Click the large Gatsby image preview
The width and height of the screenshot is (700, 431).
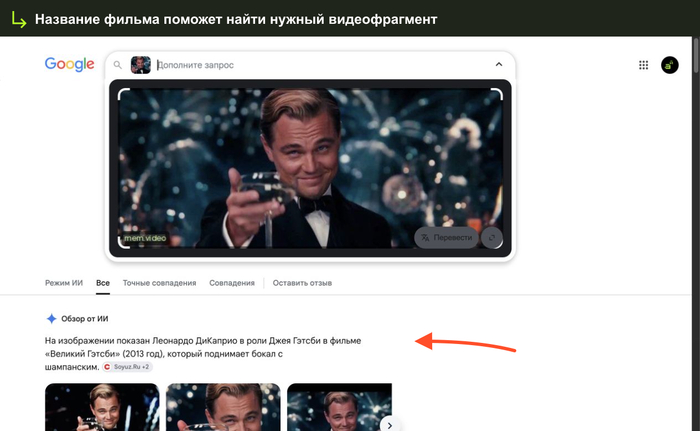310,168
